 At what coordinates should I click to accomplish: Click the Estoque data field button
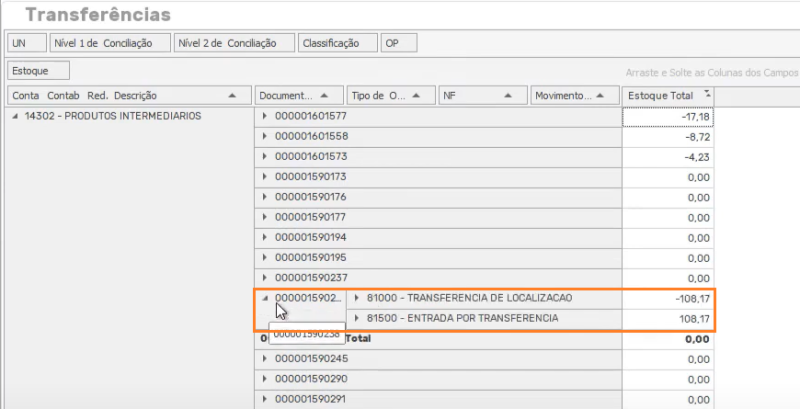(38, 71)
